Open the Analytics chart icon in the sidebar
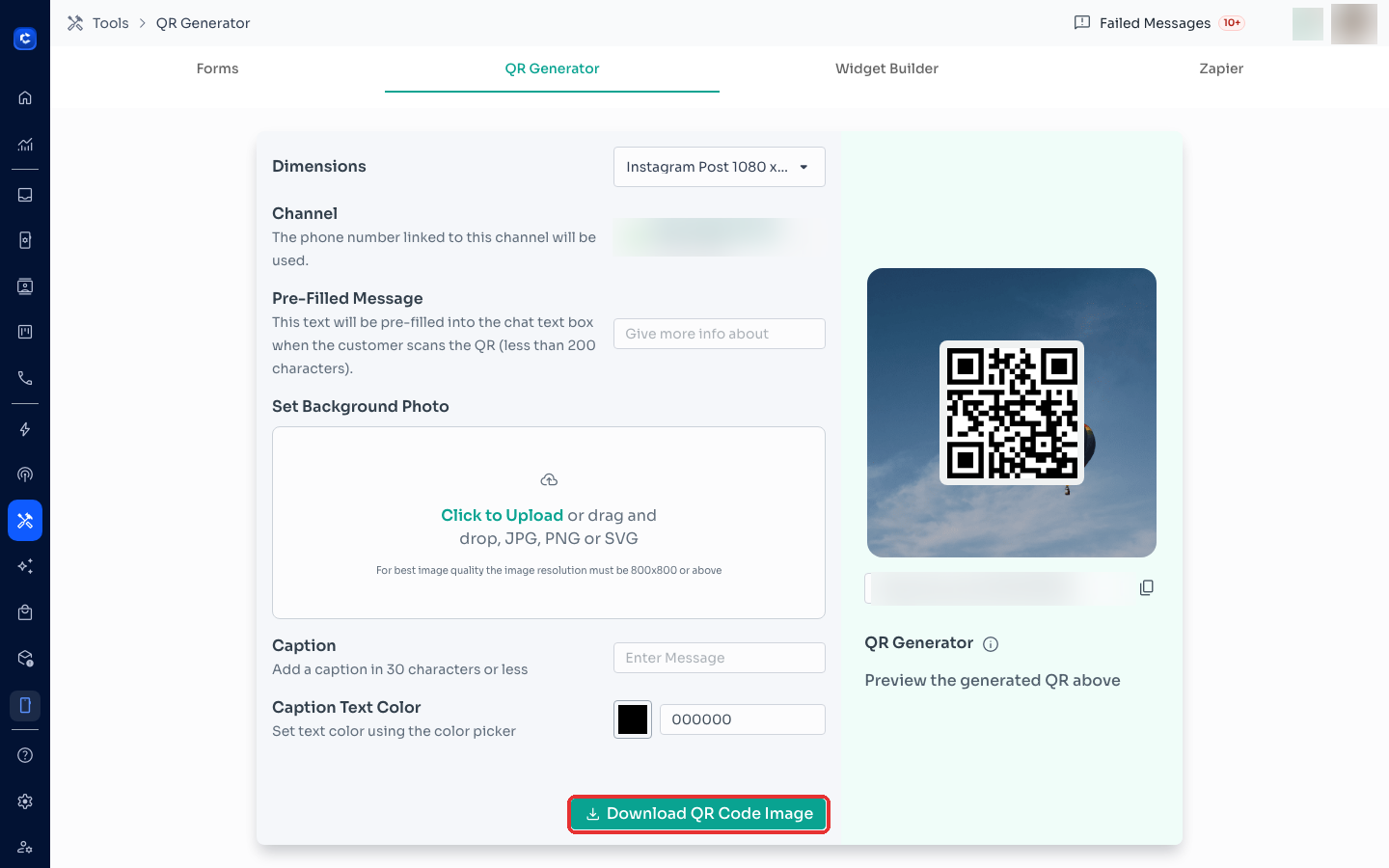The height and width of the screenshot is (868, 1389). 25,145
